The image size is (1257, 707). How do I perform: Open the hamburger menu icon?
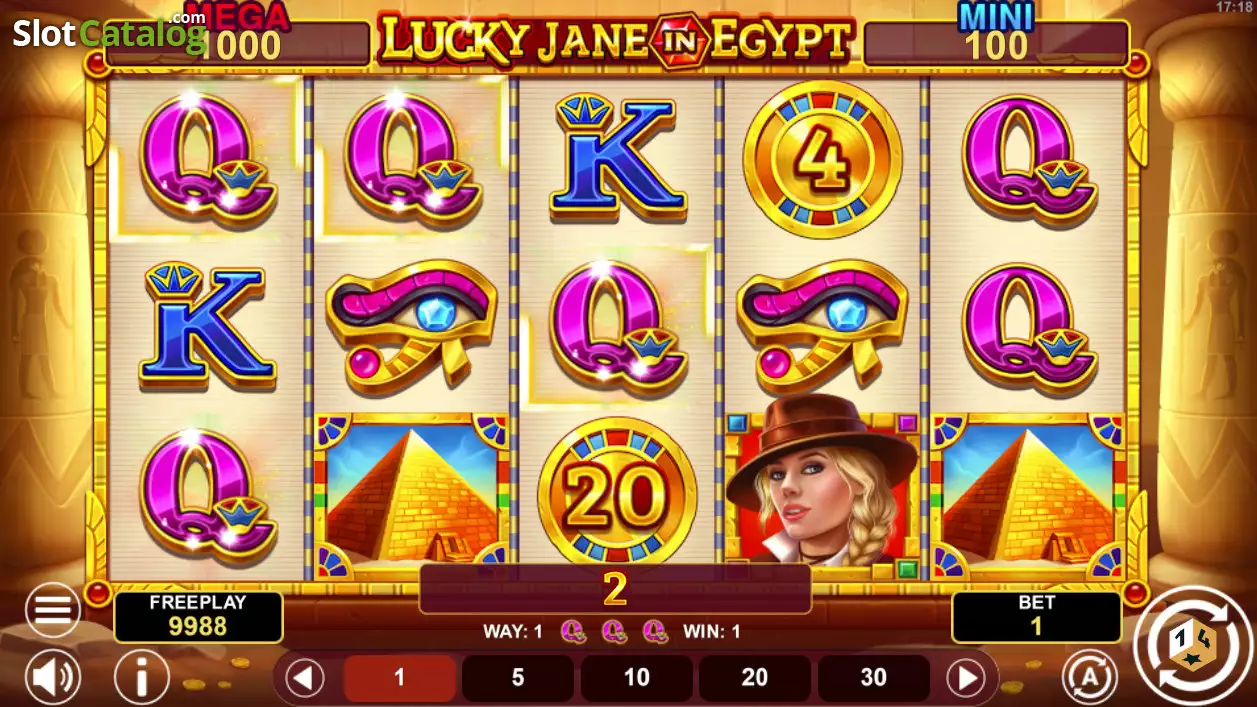pos(52,610)
